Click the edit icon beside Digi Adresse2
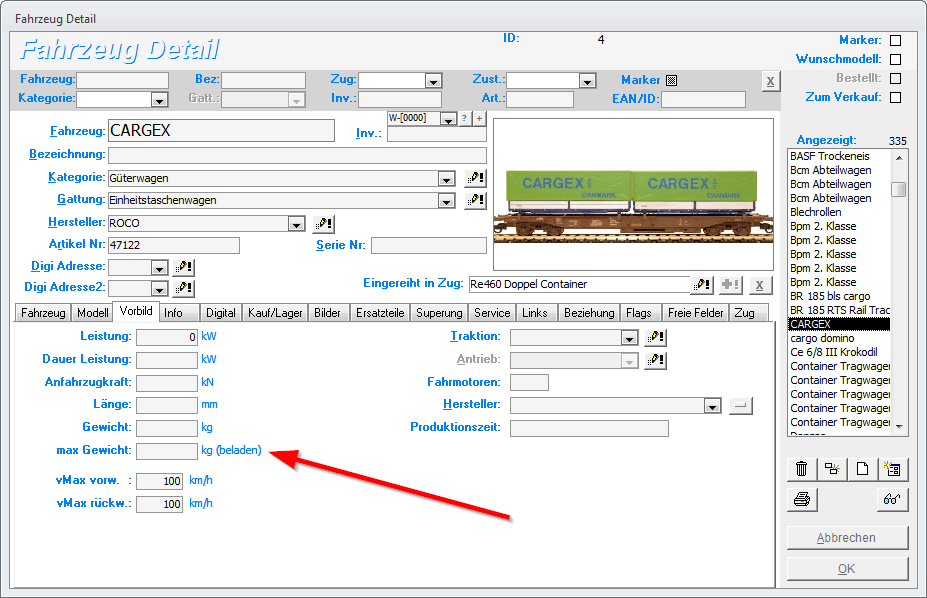The image size is (927, 598). 184,288
